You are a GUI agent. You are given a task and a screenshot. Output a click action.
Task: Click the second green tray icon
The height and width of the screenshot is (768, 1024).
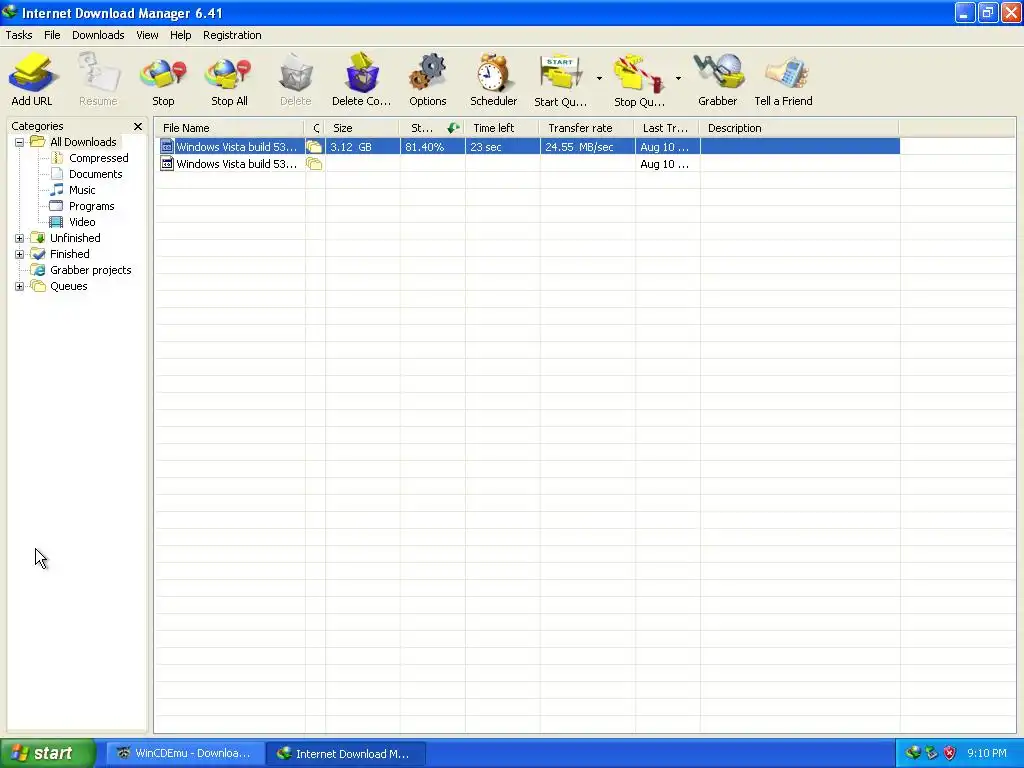pyautogui.click(x=932, y=753)
